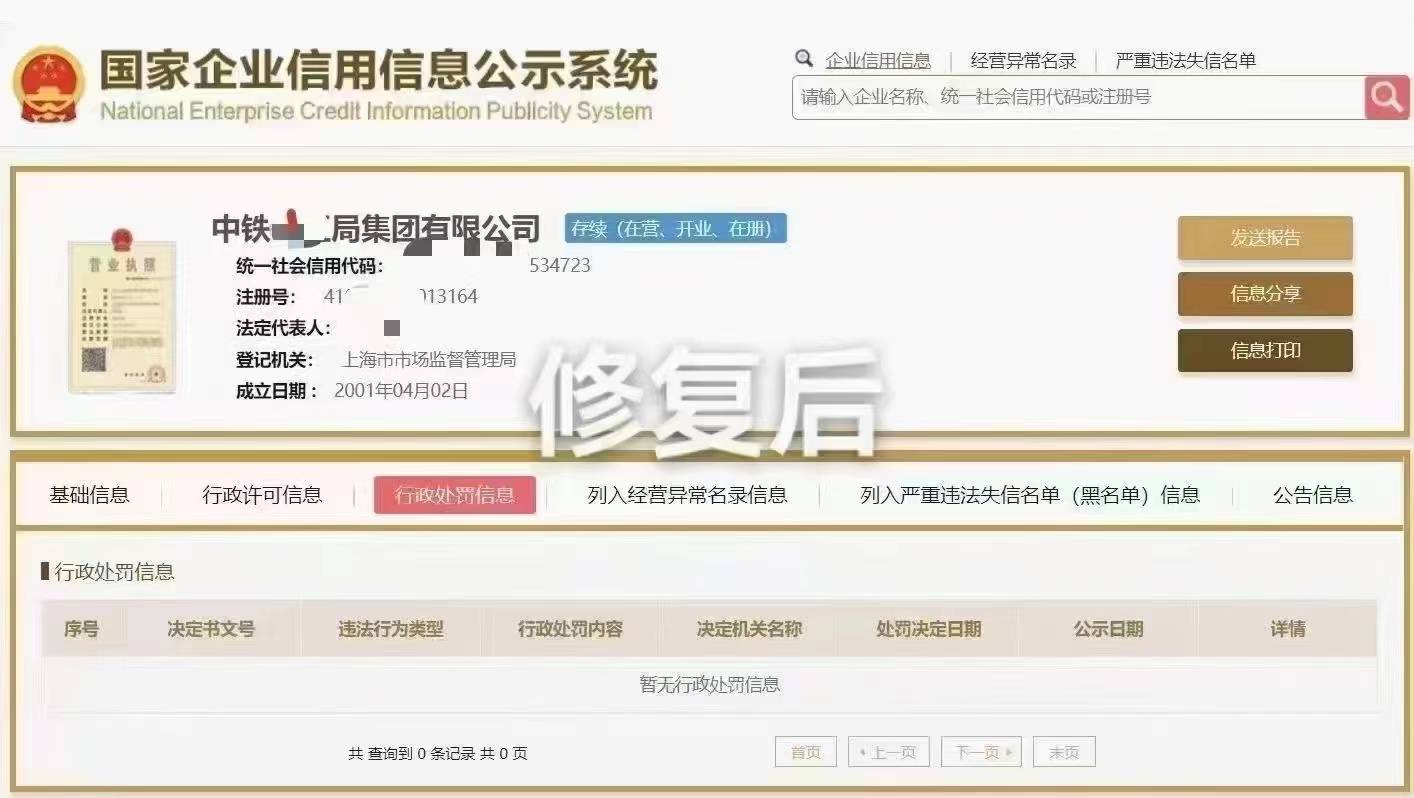Switch to the 公告信息 tab
The width and height of the screenshot is (1414, 798).
point(1312,494)
